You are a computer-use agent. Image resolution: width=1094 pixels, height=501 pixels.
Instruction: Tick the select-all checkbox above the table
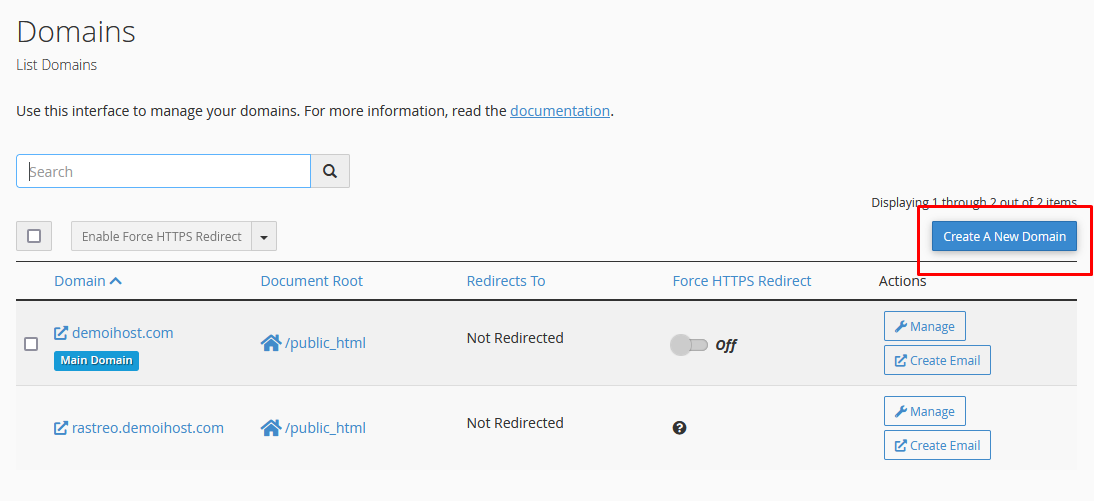pos(34,236)
